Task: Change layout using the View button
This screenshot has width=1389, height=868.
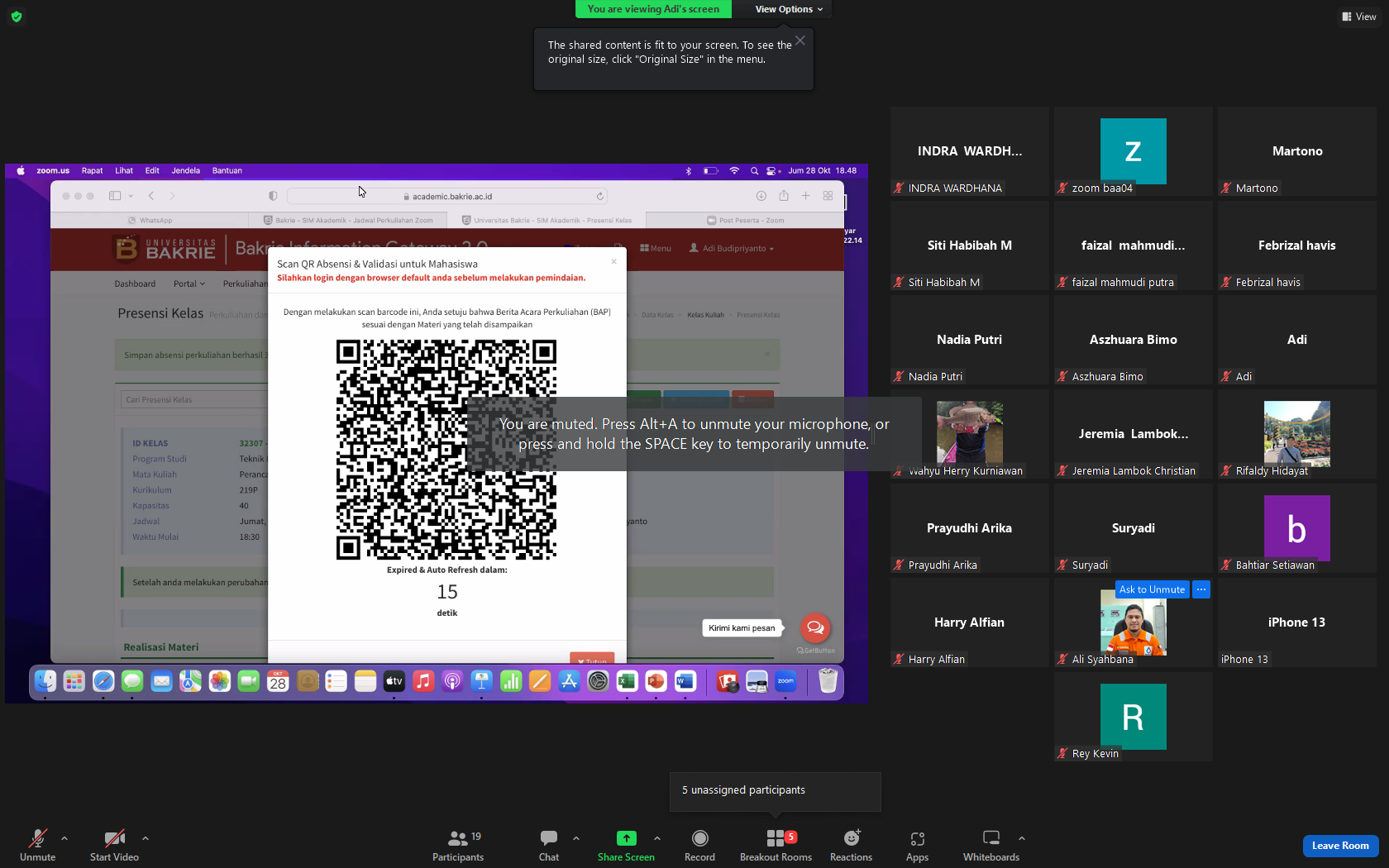Action: pos(1359,17)
